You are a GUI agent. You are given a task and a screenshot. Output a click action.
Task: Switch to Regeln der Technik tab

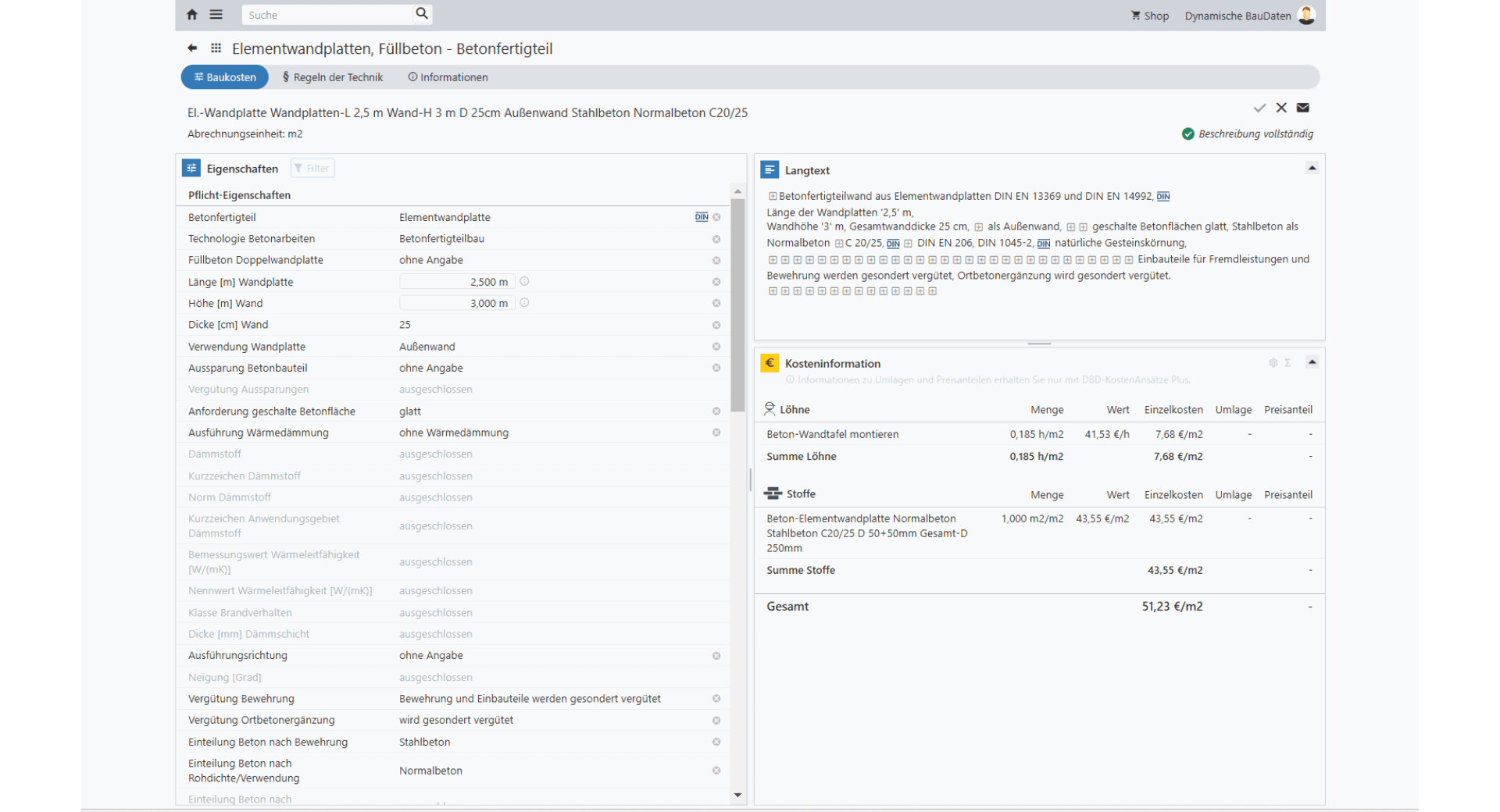tap(333, 77)
